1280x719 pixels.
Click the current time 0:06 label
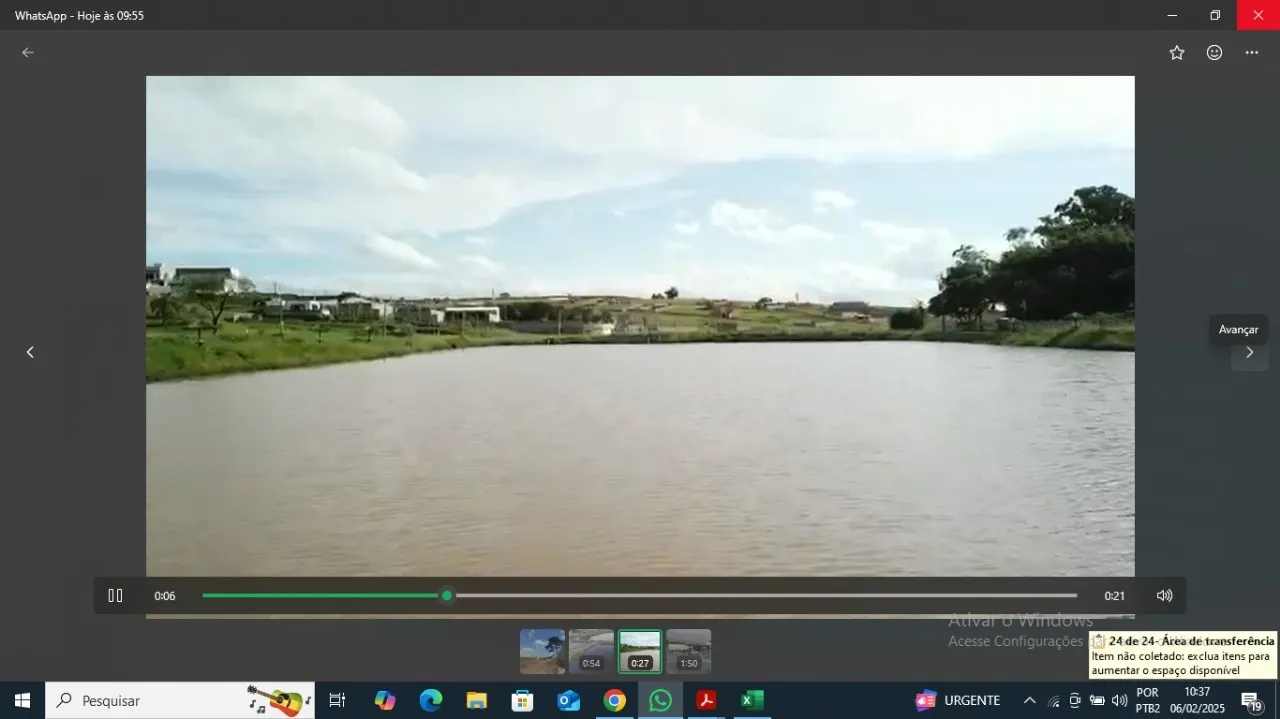tap(165, 596)
